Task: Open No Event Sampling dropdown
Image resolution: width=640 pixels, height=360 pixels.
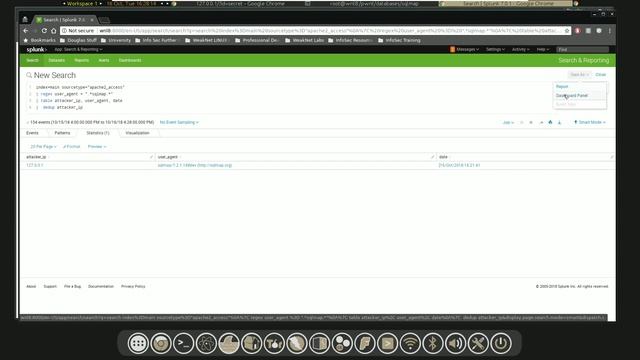Action: click(x=179, y=122)
